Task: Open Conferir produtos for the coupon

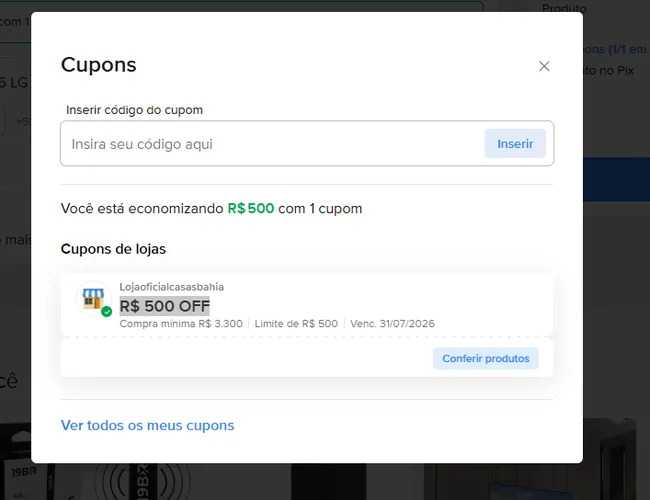Action: pyautogui.click(x=485, y=358)
